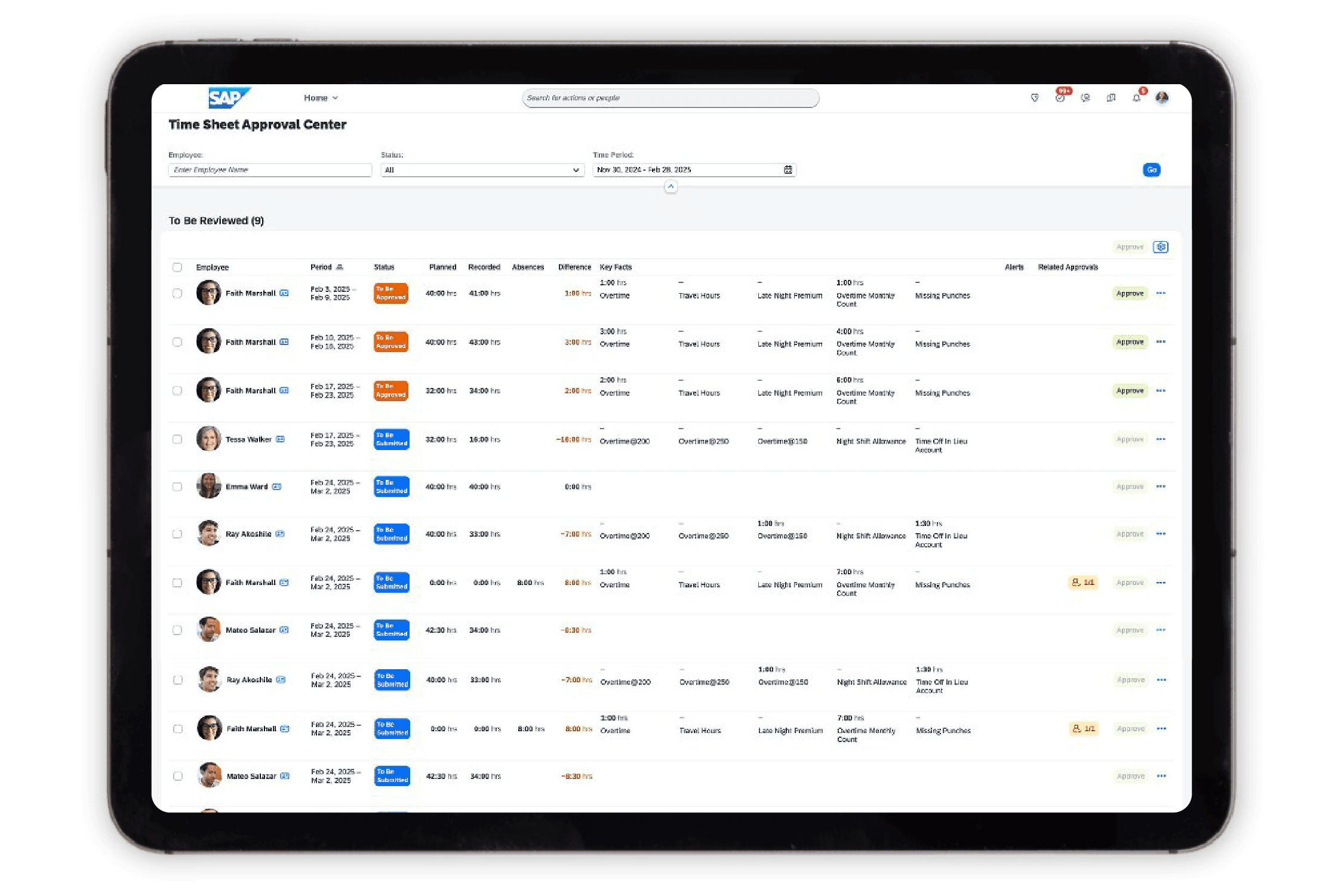The height and width of the screenshot is (896, 1344).
Task: Click the Employee name input field
Action: [270, 170]
